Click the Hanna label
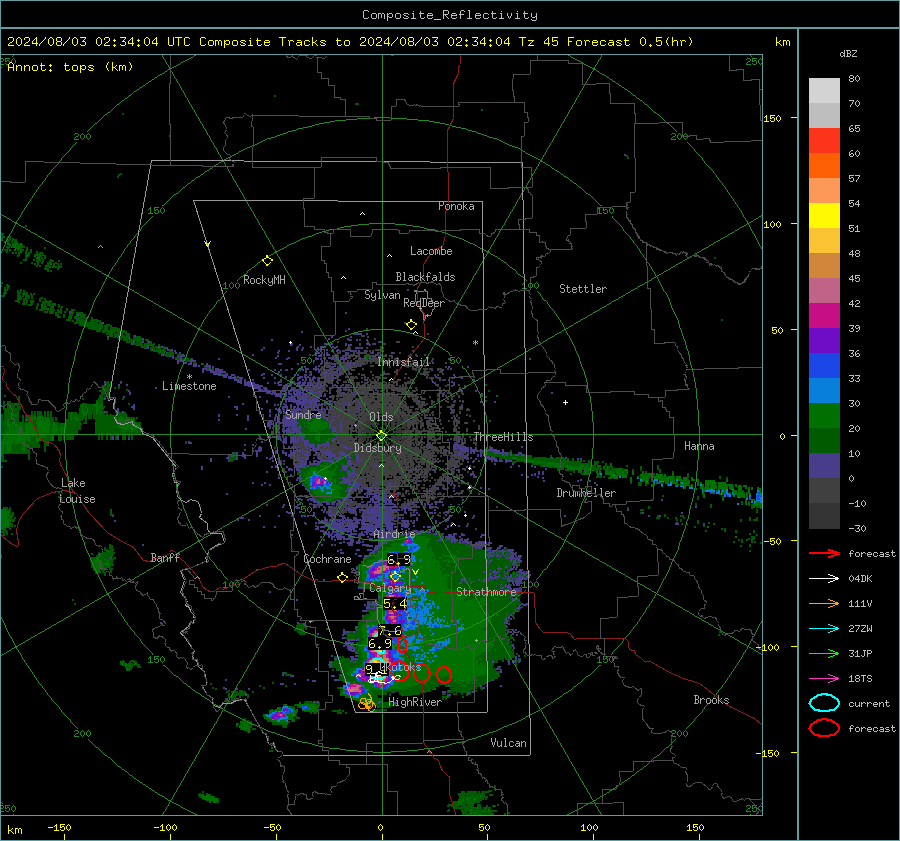 (x=699, y=446)
